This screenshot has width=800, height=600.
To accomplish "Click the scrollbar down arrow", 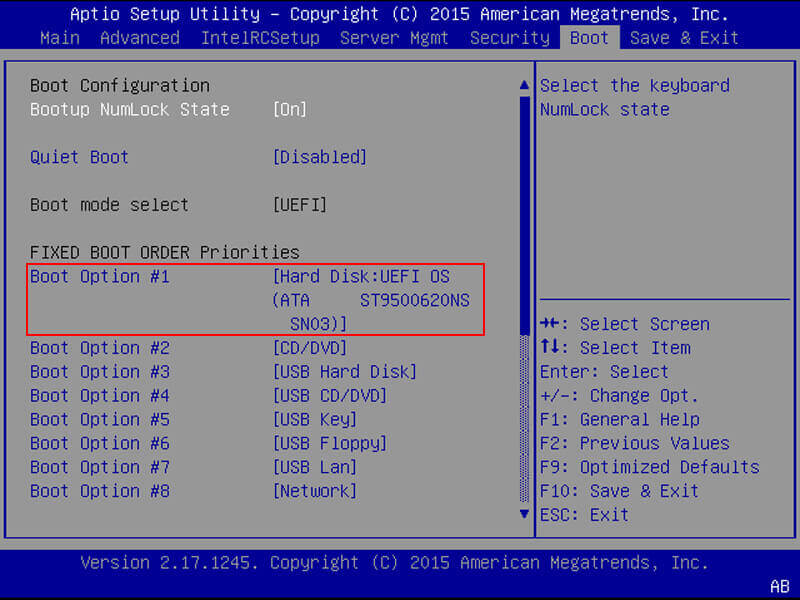I will 524,514.
